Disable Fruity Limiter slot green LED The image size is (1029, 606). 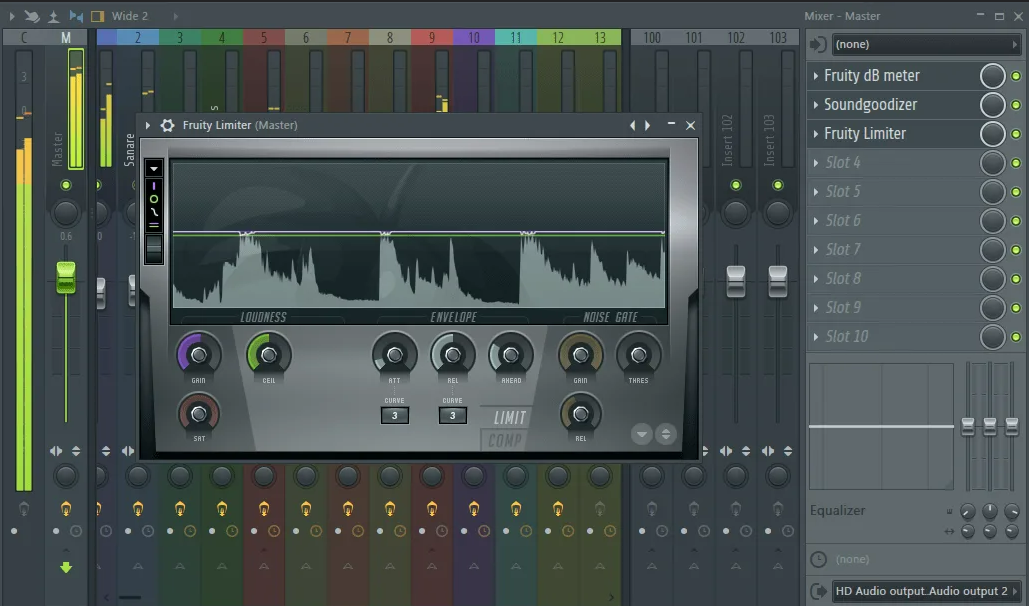(1016, 134)
